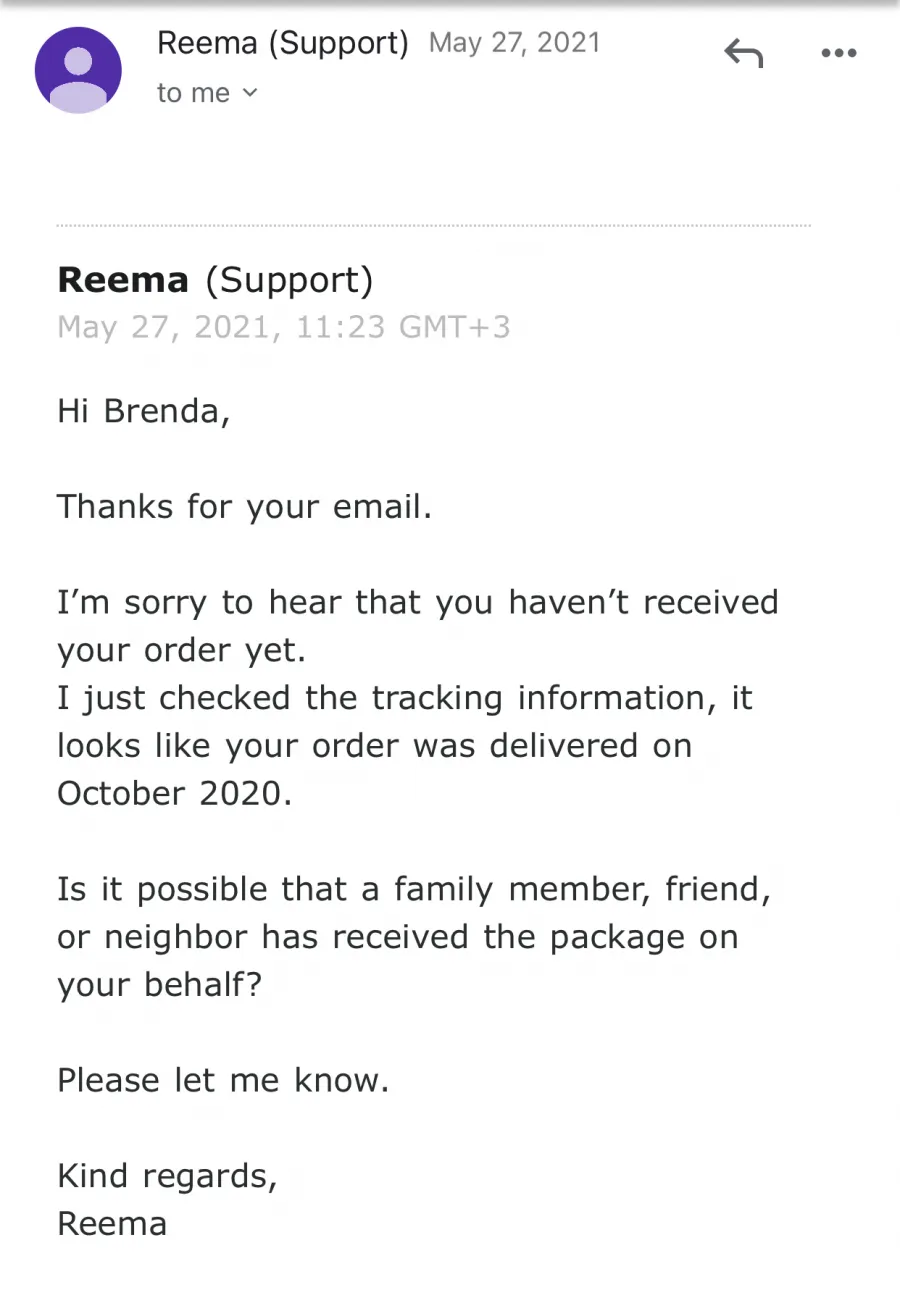Tap the bold "Reema" name in message body
The width and height of the screenshot is (900, 1311).
pyautogui.click(x=123, y=280)
